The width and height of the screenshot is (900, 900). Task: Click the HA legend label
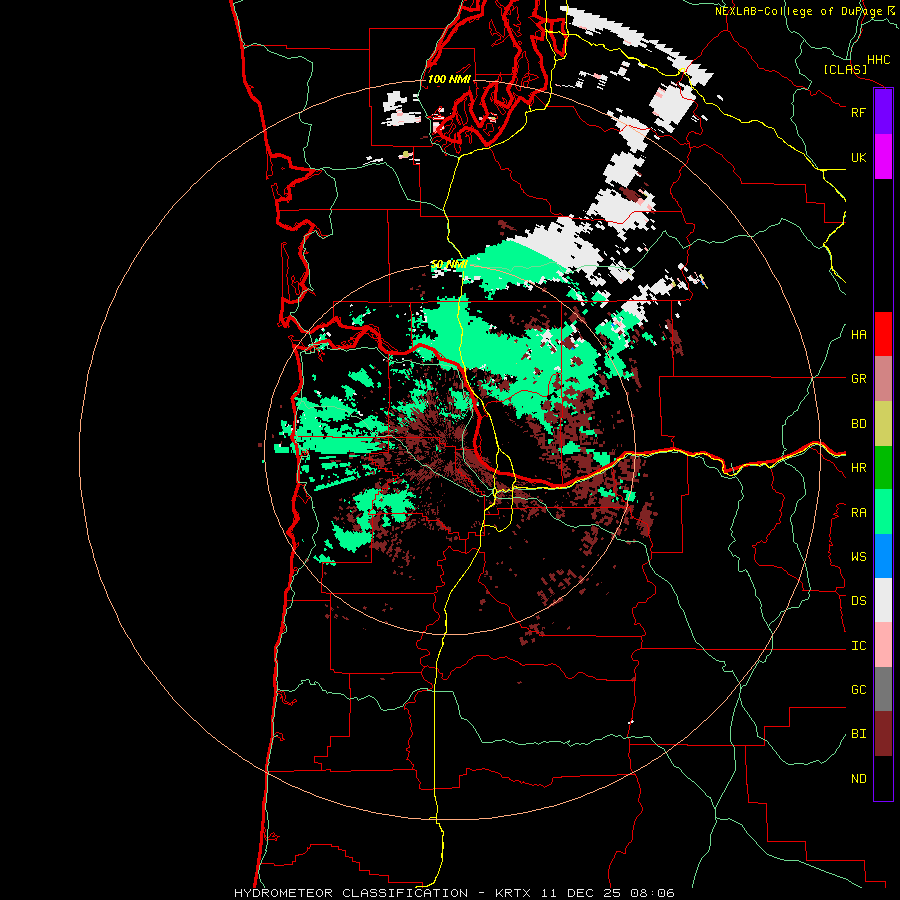click(858, 335)
